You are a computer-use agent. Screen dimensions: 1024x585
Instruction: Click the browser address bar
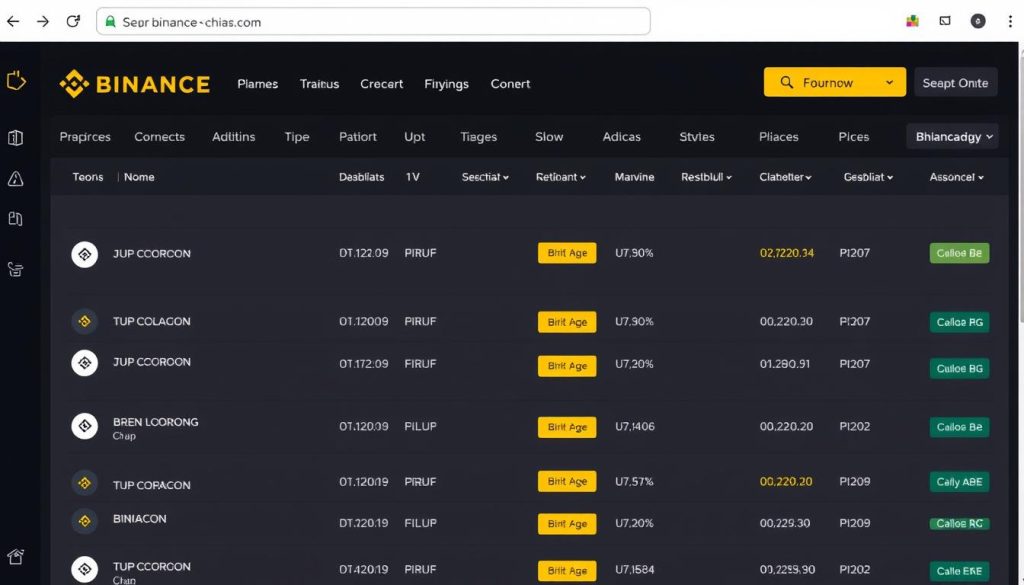tap(374, 22)
